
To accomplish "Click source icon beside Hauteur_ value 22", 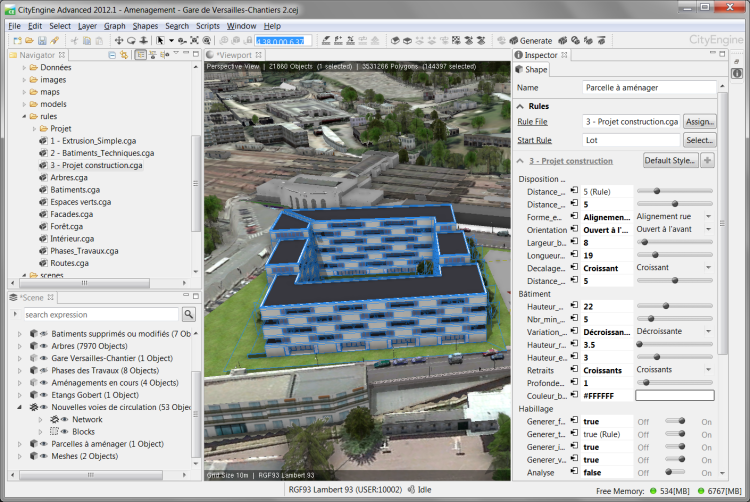I will (574, 306).
